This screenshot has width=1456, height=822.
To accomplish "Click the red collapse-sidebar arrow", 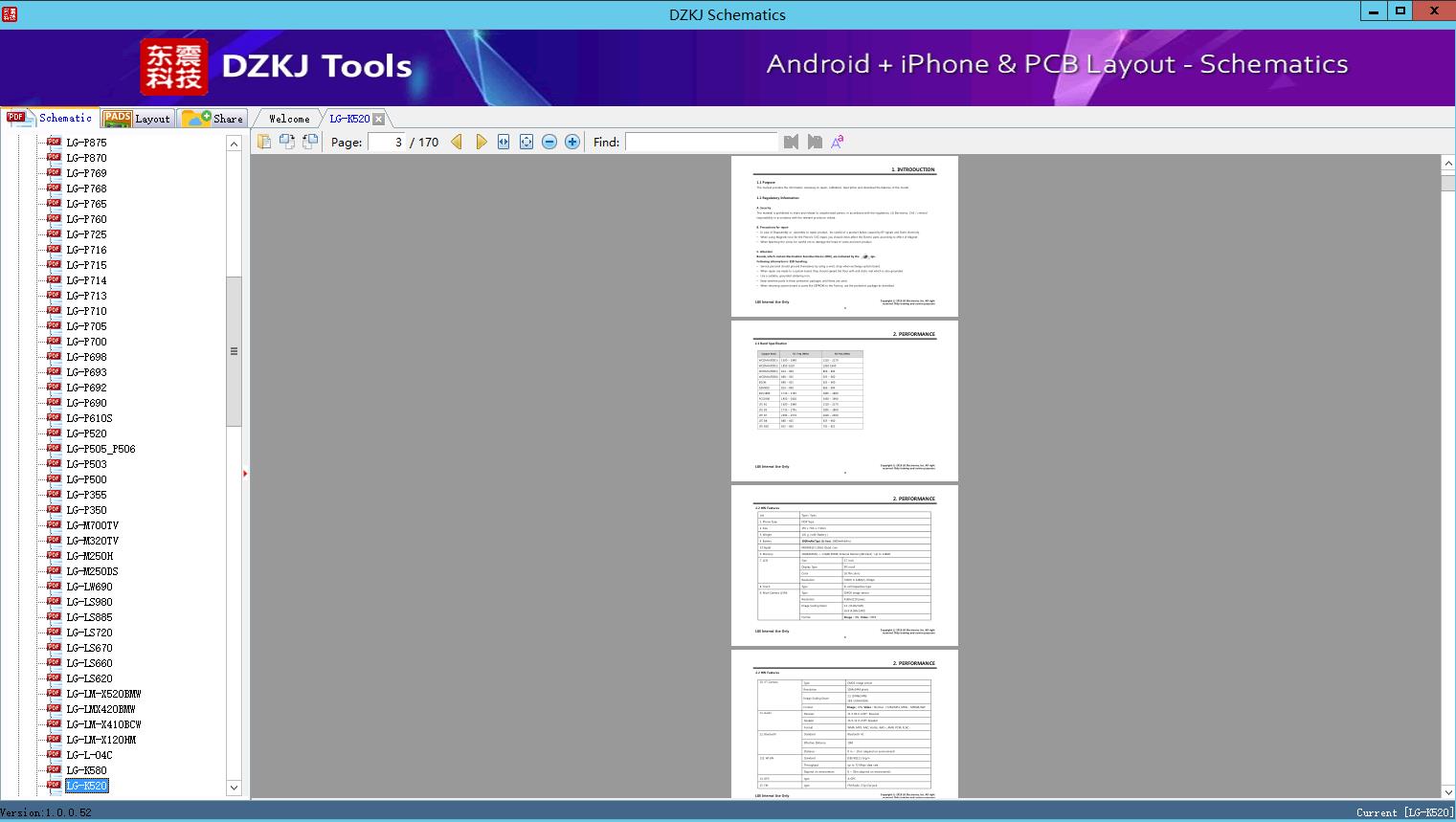I will tap(245, 474).
